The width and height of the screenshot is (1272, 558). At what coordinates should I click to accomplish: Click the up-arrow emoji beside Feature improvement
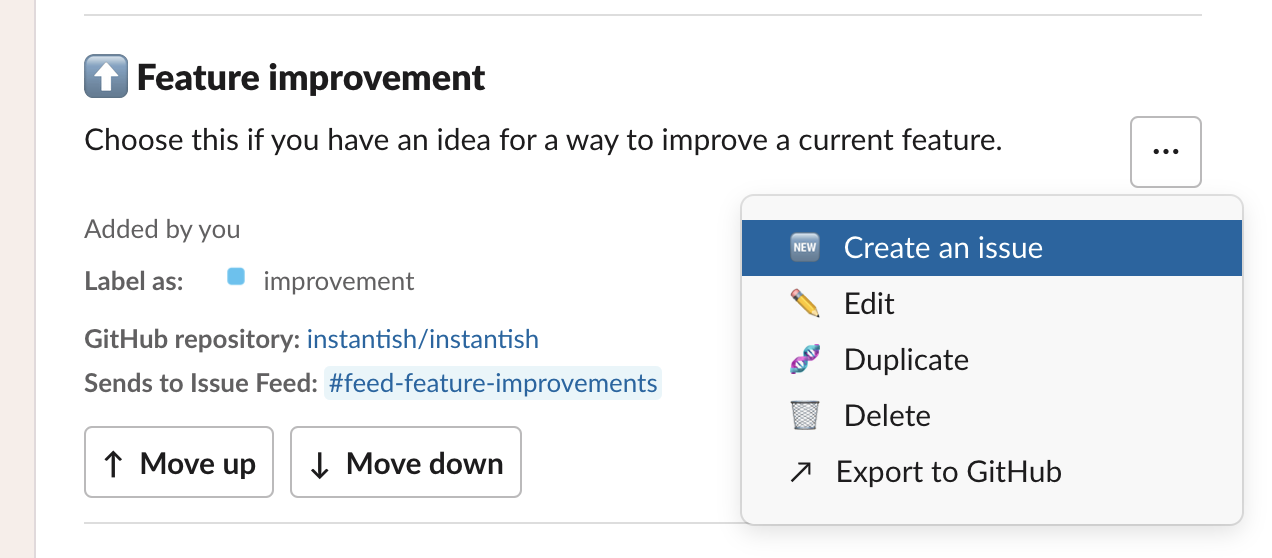coord(106,77)
